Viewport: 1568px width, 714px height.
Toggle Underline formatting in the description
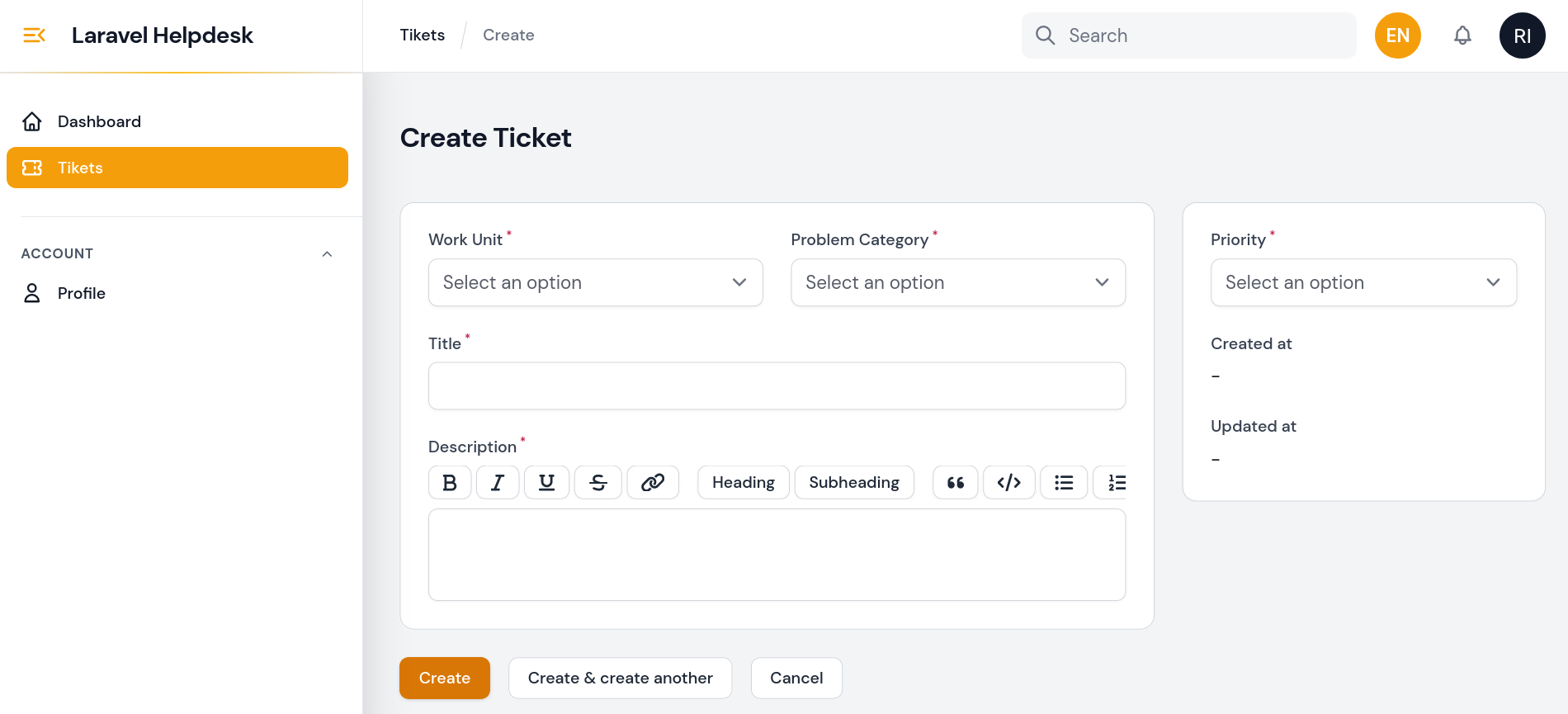(546, 483)
